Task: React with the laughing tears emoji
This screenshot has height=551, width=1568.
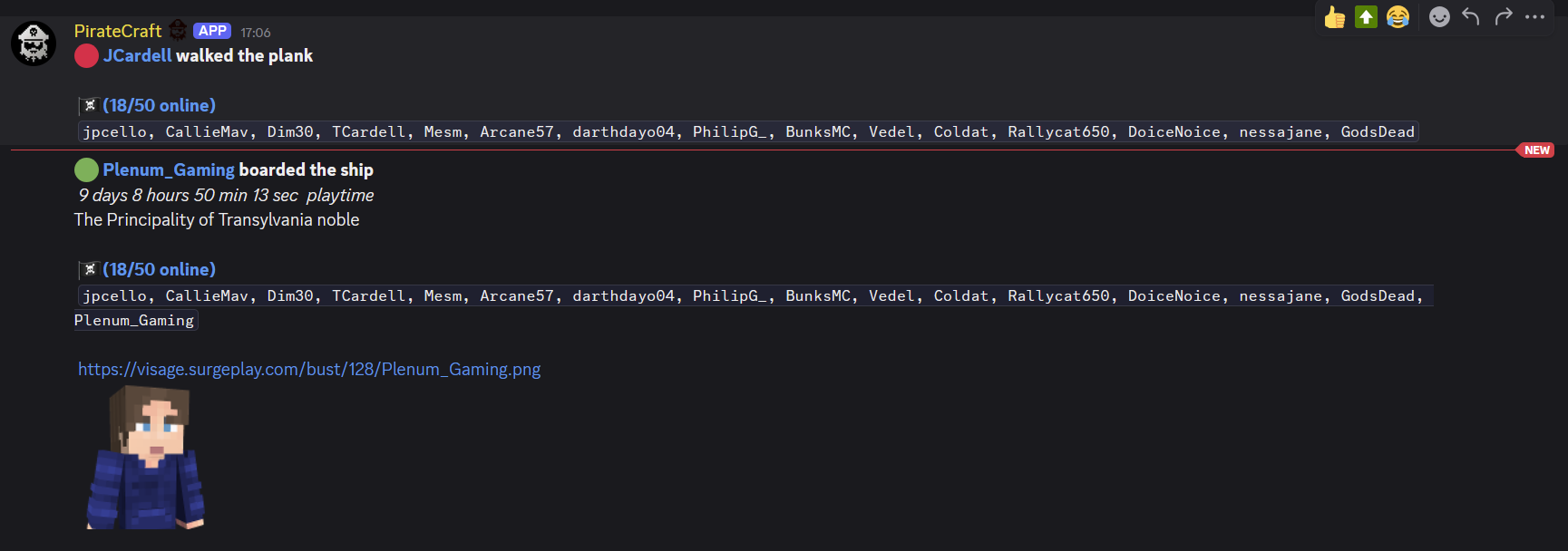Action: coord(1398,17)
